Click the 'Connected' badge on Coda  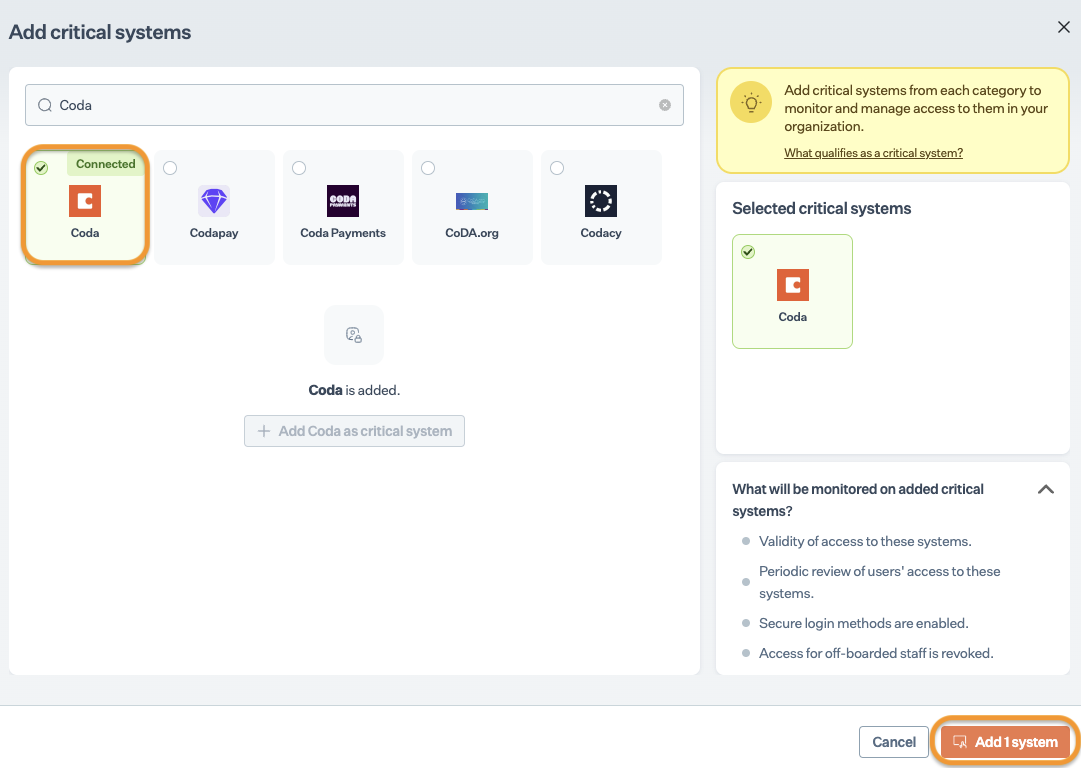pos(105,164)
